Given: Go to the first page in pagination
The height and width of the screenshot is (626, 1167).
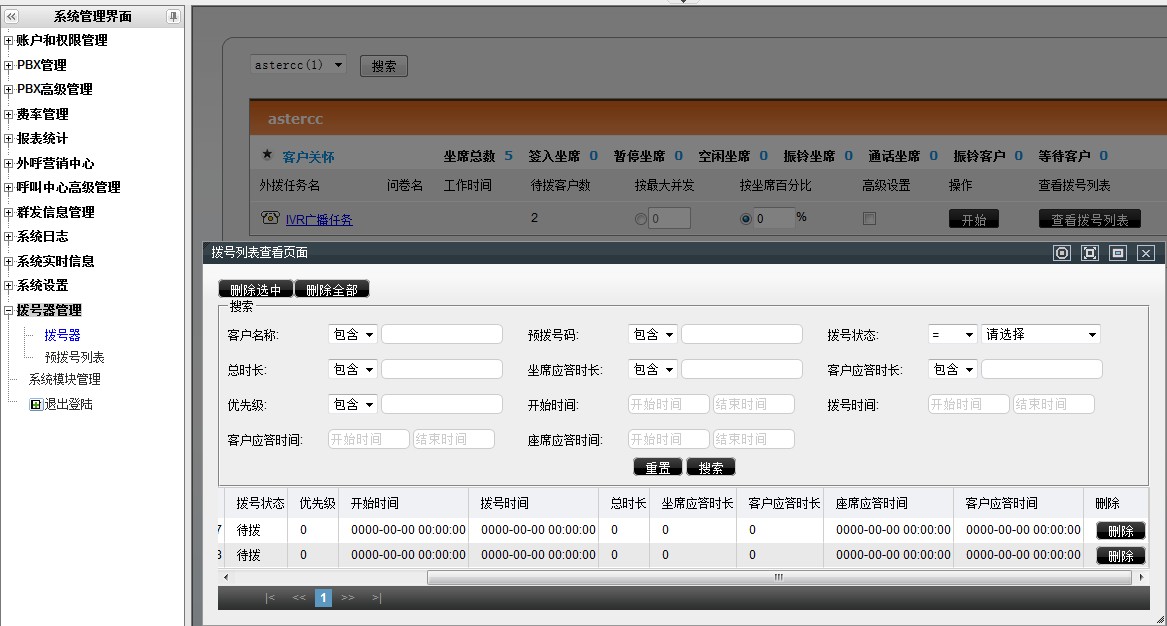Looking at the screenshot, I should (270, 598).
